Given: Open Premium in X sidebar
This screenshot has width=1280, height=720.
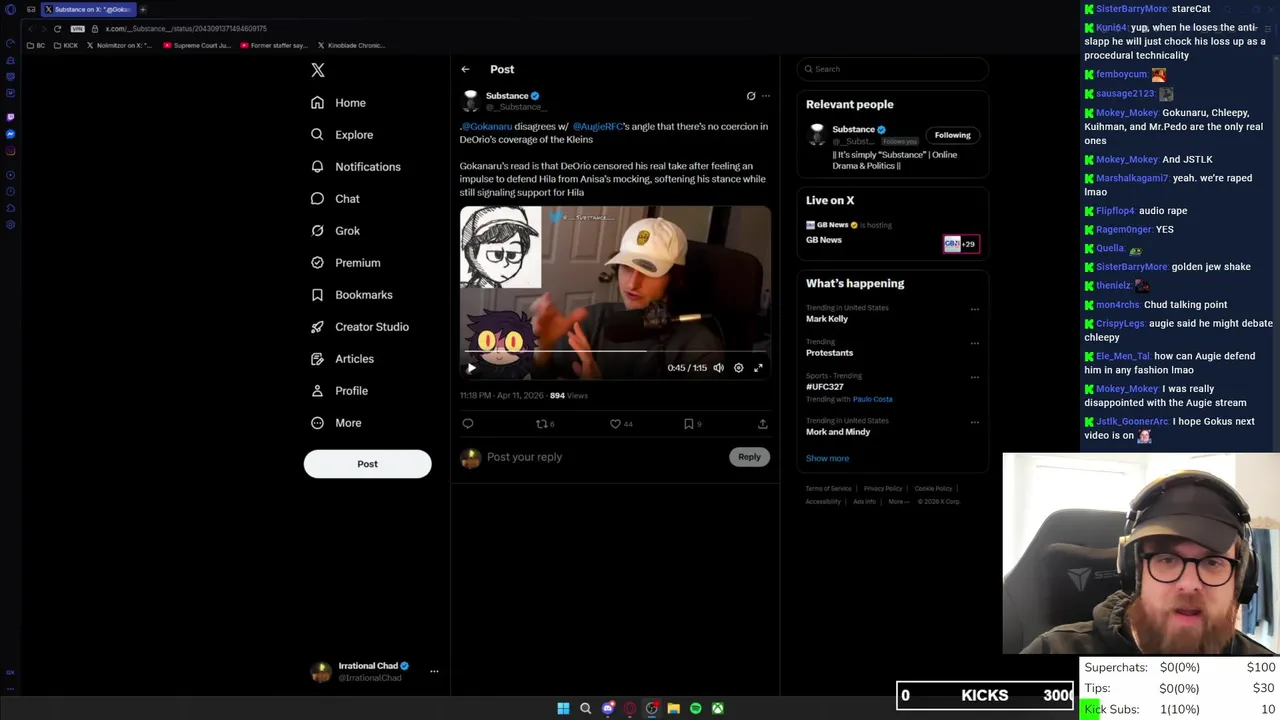Looking at the screenshot, I should click(345, 263).
